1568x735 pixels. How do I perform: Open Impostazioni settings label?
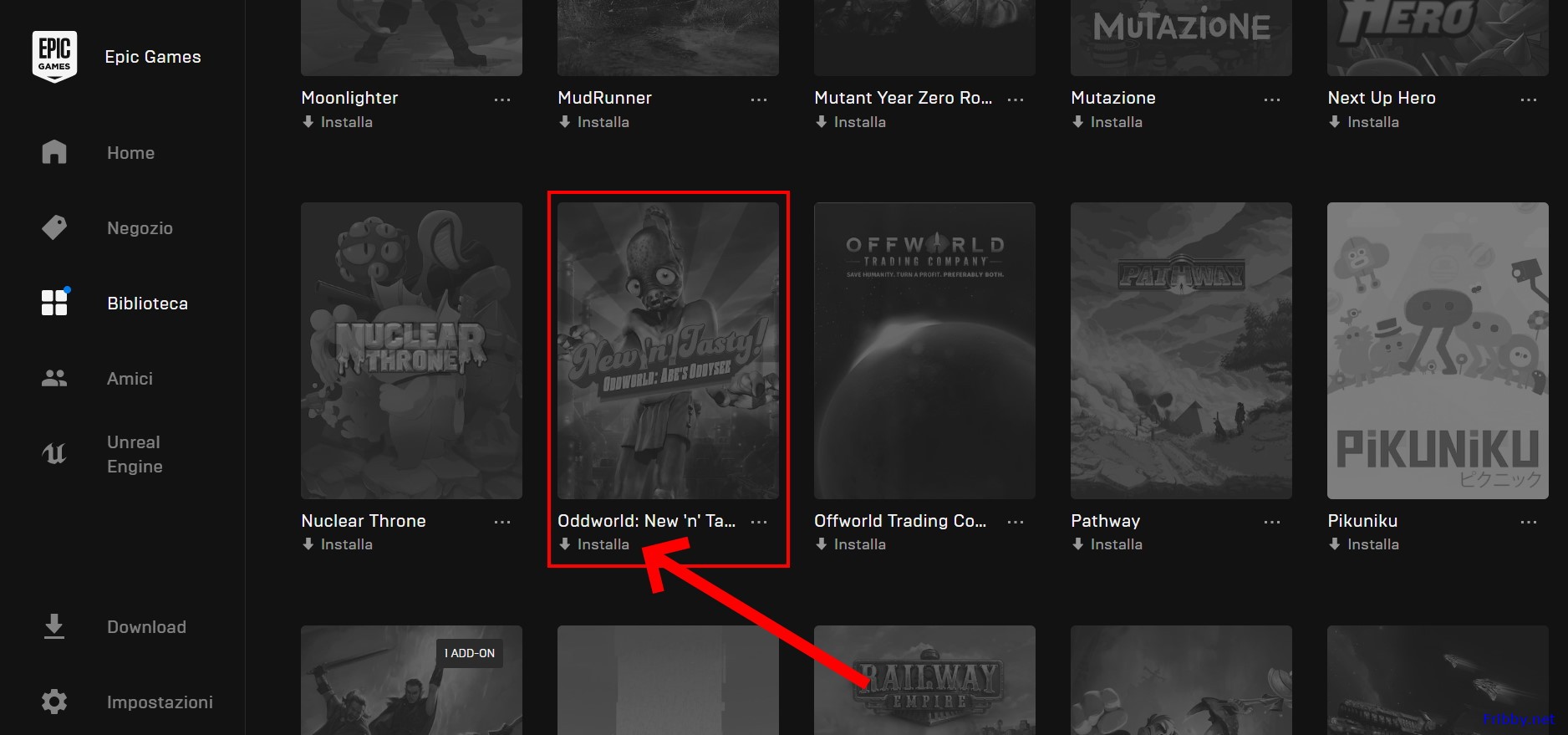(160, 702)
